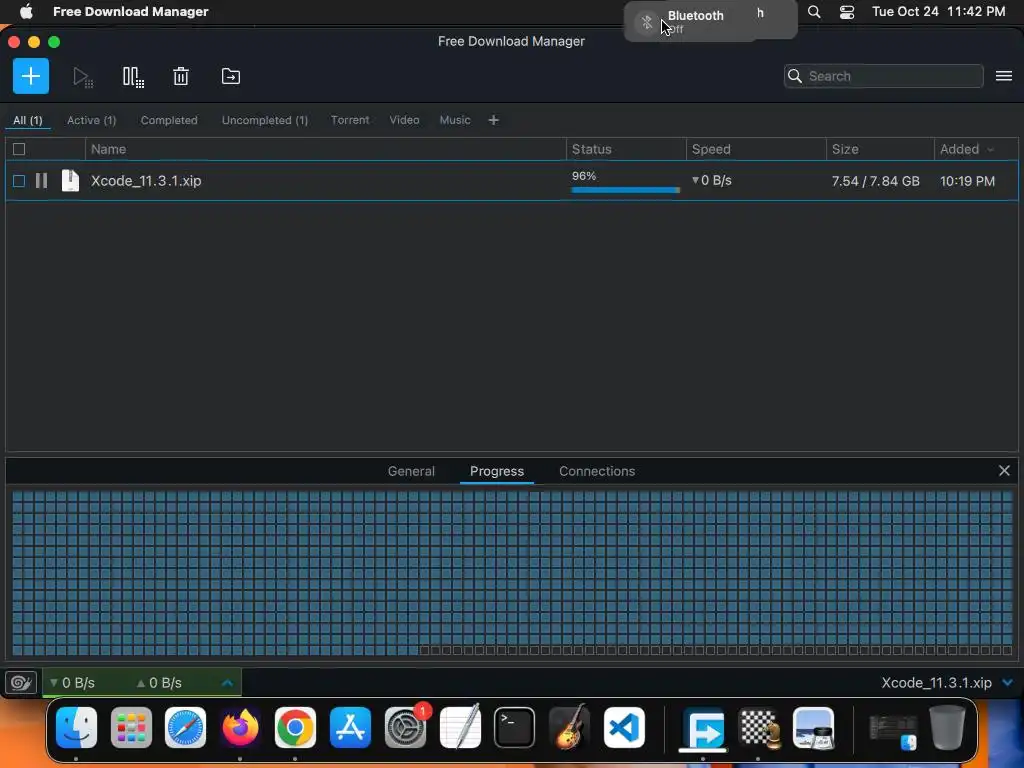Click Free Download Manager icon in dock
The image size is (1024, 768).
703,728
